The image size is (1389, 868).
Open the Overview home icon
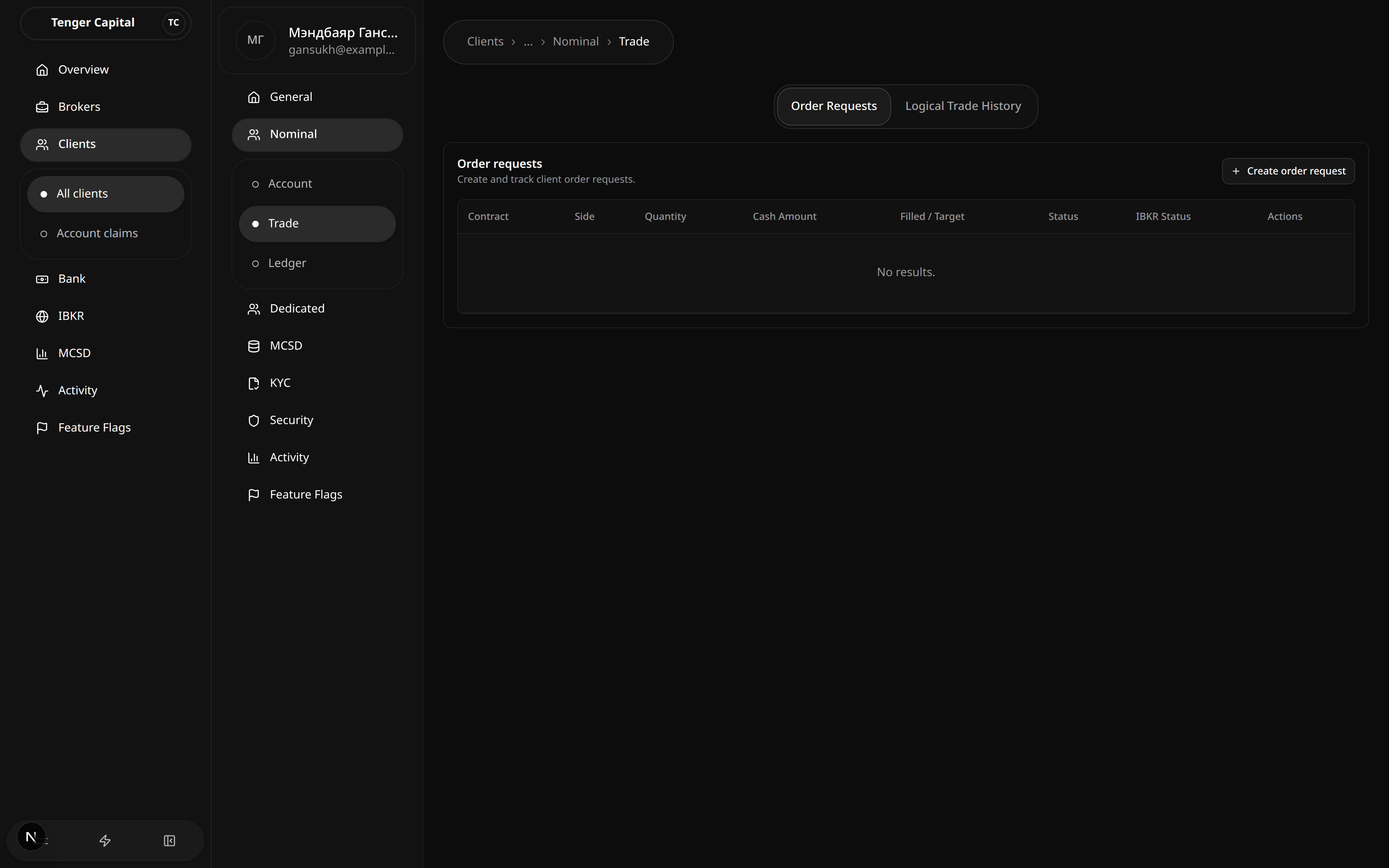point(42,69)
